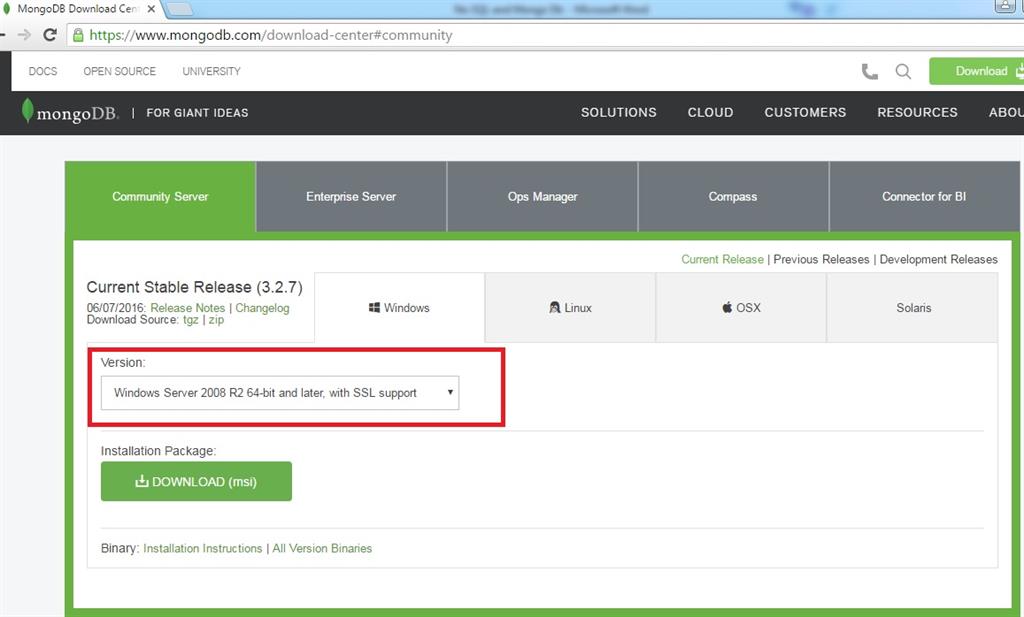Click the FOR GIANT IDEAS tagline
This screenshot has height=617, width=1024.
tap(197, 112)
